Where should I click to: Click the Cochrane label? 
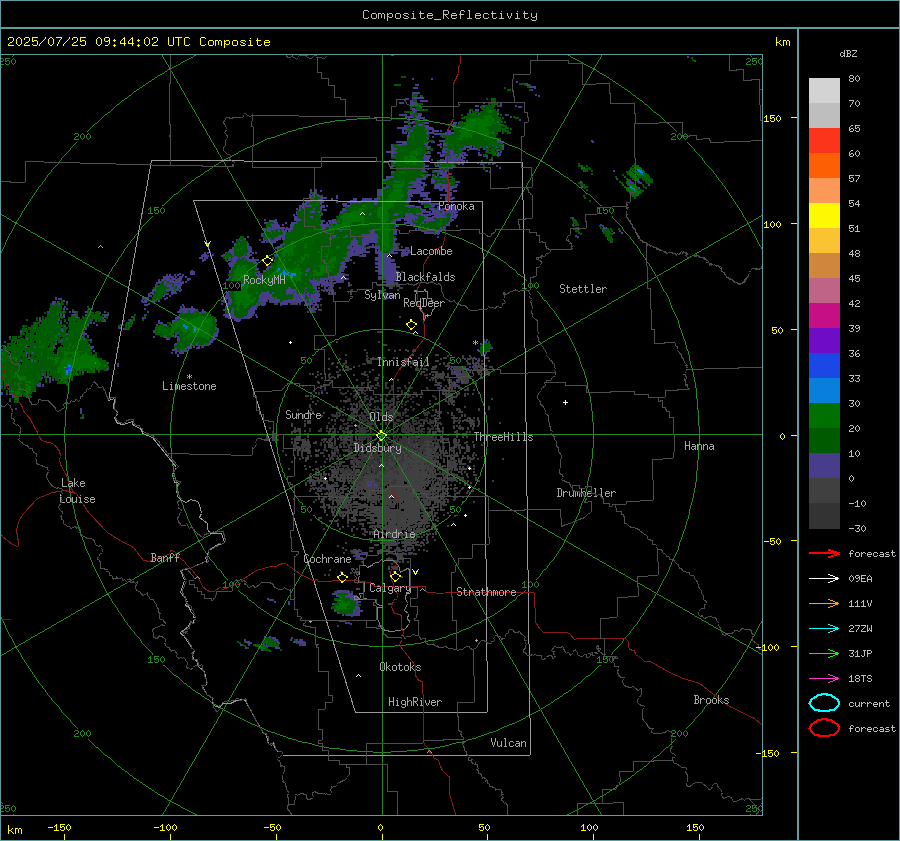(327, 559)
